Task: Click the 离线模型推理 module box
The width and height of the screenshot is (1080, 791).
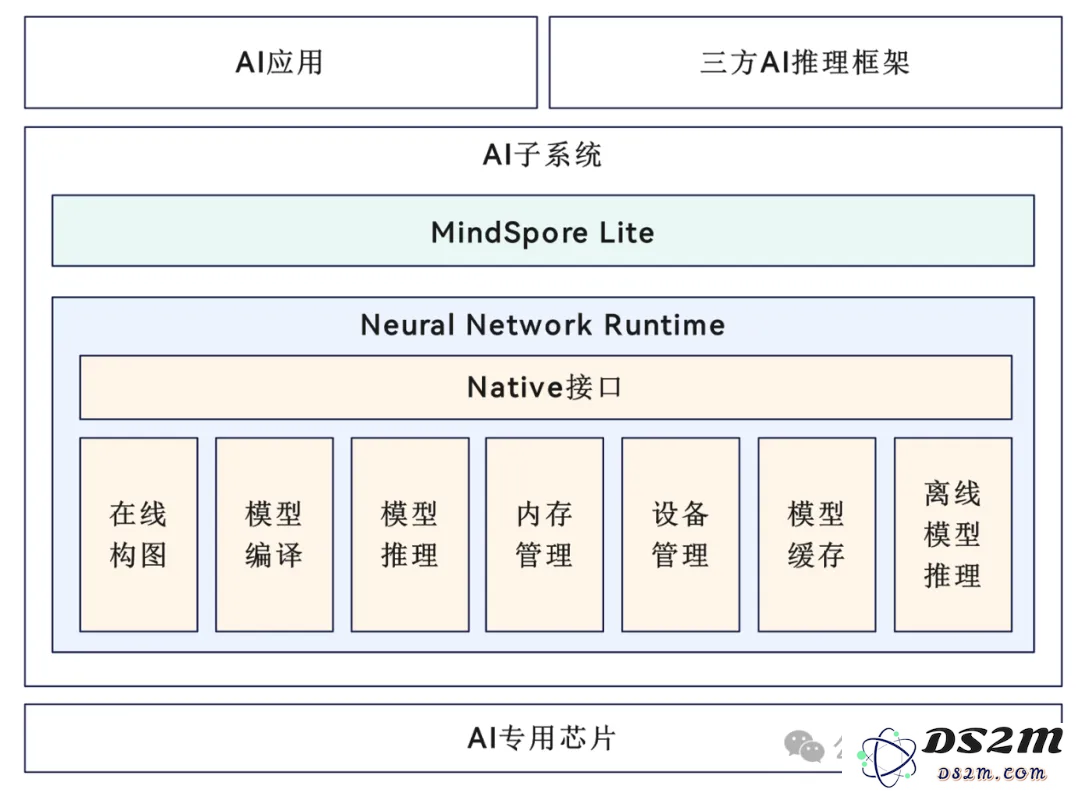Action: click(x=953, y=535)
